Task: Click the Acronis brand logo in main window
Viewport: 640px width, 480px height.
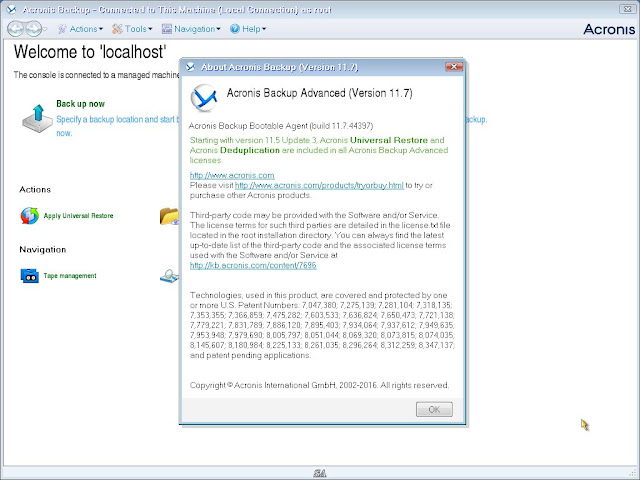Action: pos(609,29)
